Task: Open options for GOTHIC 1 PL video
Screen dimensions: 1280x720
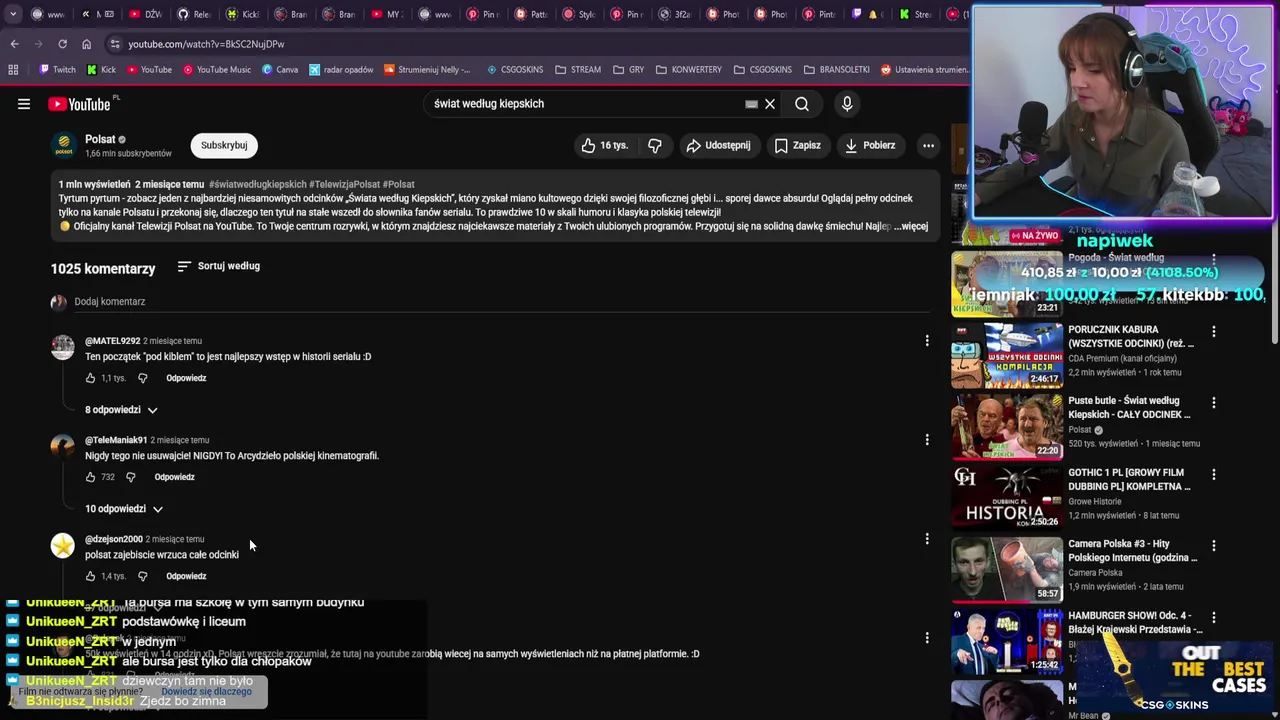Action: [1214, 474]
